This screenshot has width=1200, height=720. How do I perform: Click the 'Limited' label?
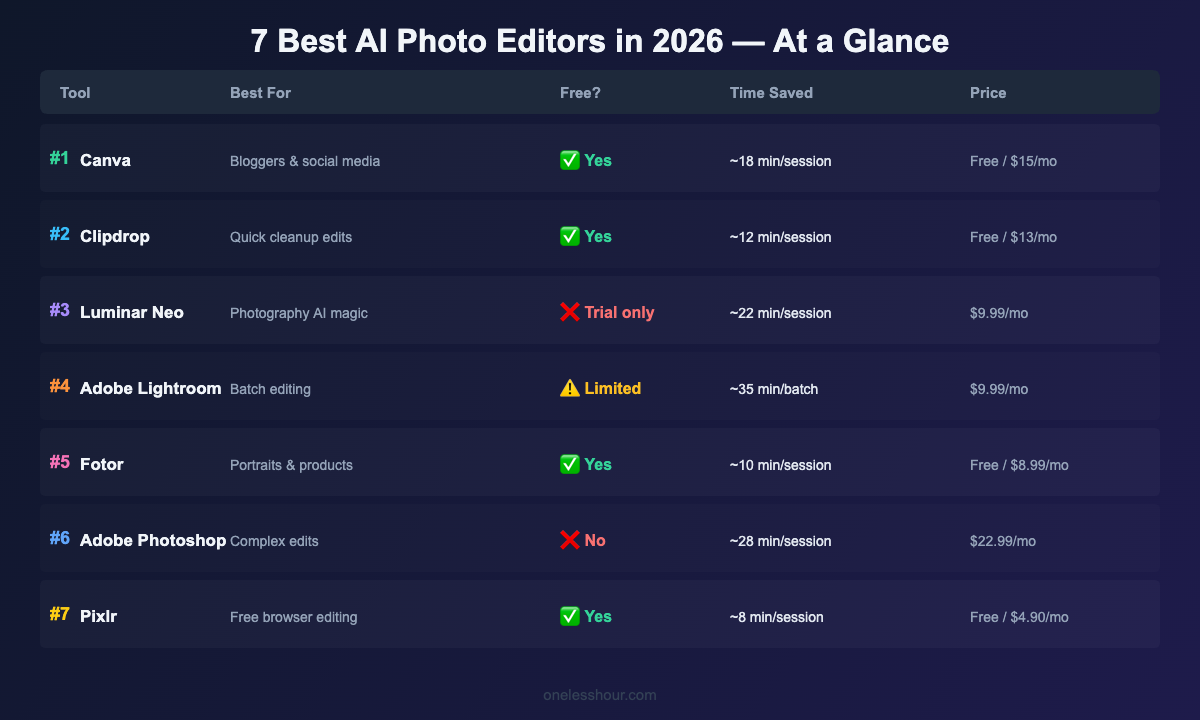612,388
